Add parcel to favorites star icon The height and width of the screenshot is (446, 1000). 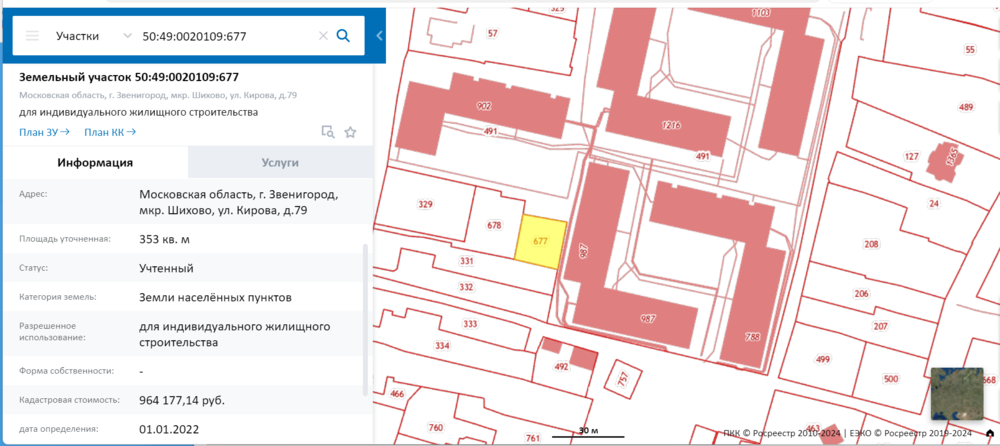pos(350,132)
